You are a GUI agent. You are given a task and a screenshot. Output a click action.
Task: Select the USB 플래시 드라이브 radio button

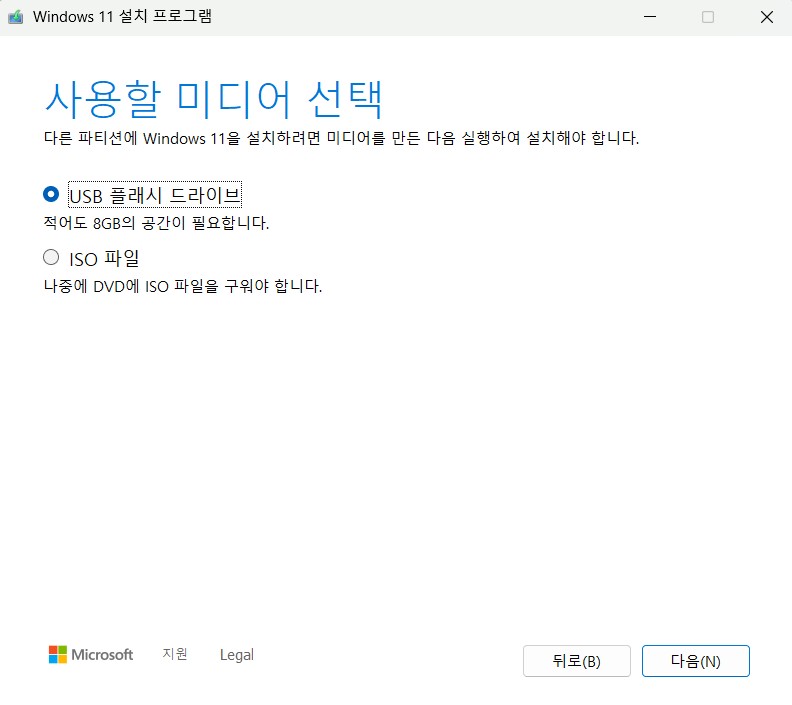click(51, 194)
